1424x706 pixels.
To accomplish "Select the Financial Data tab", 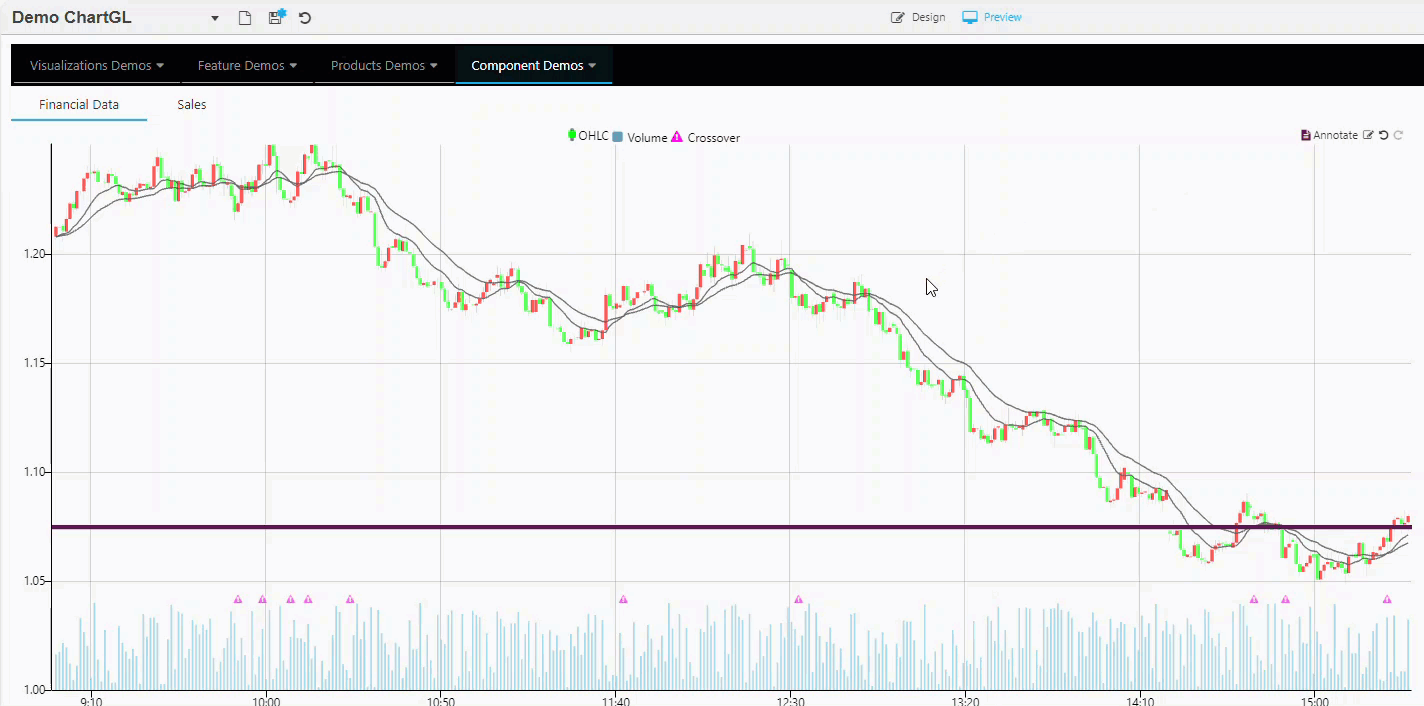I will 79,104.
